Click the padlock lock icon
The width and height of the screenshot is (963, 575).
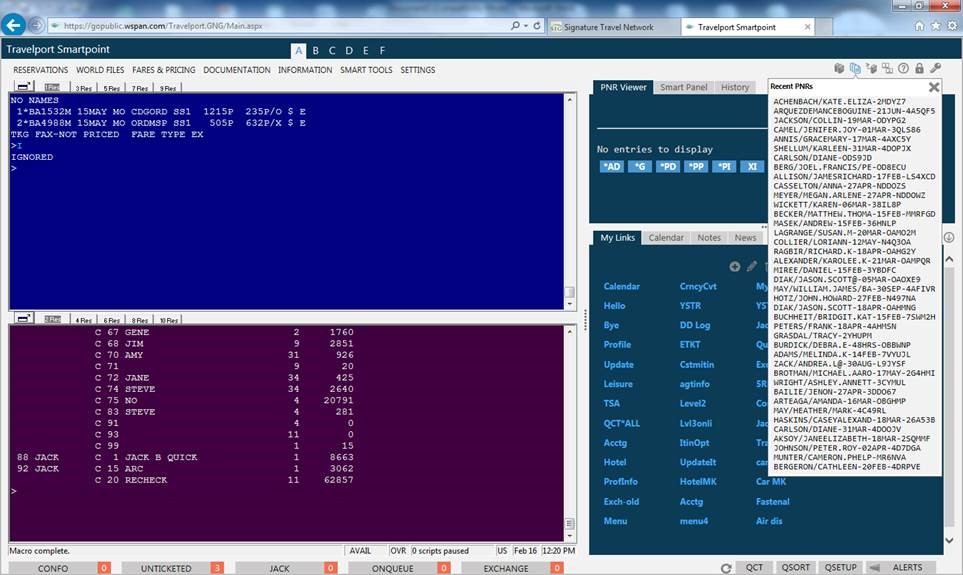pos(919,68)
